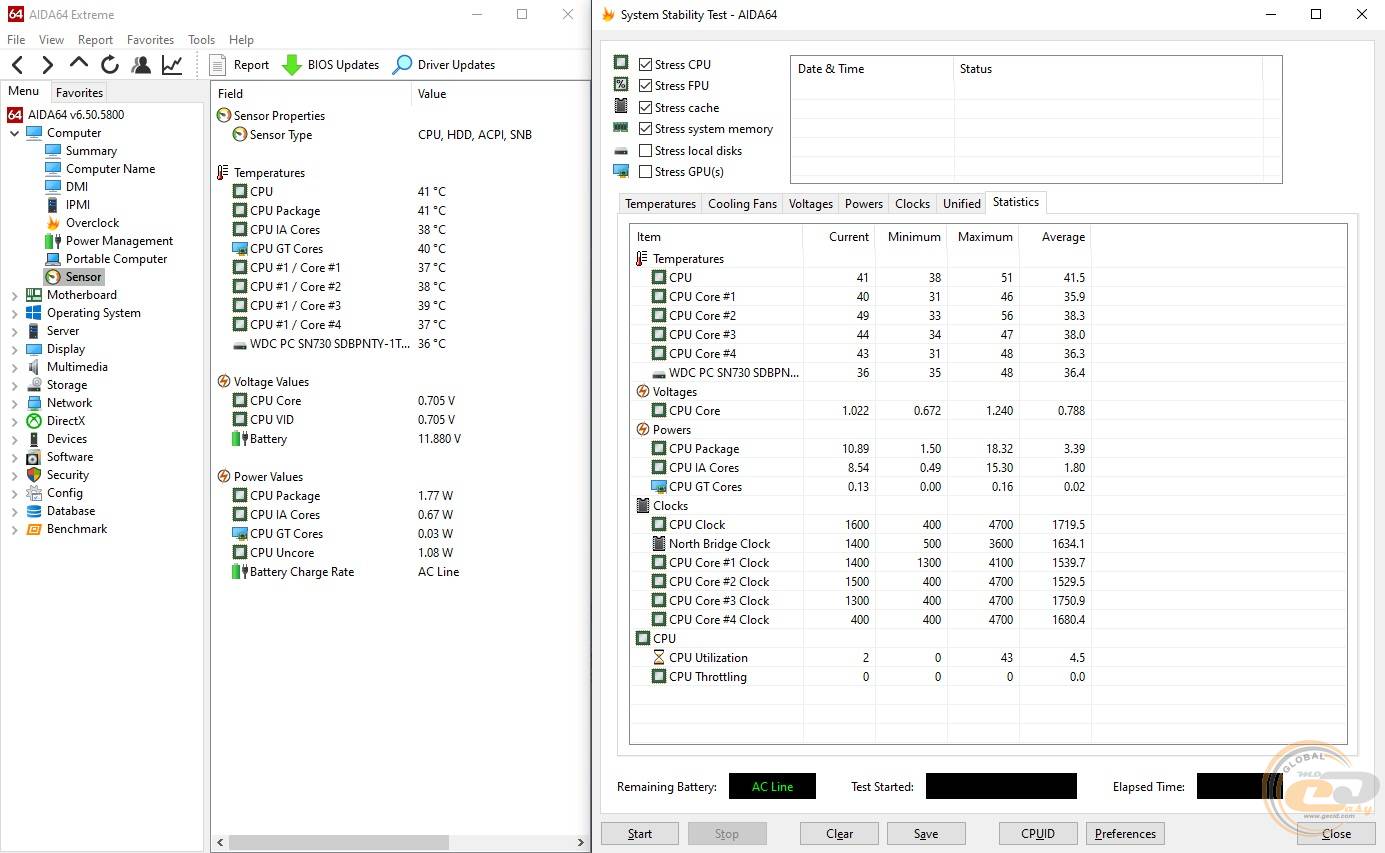
Task: Expand the Display tree node
Action: click(14, 349)
